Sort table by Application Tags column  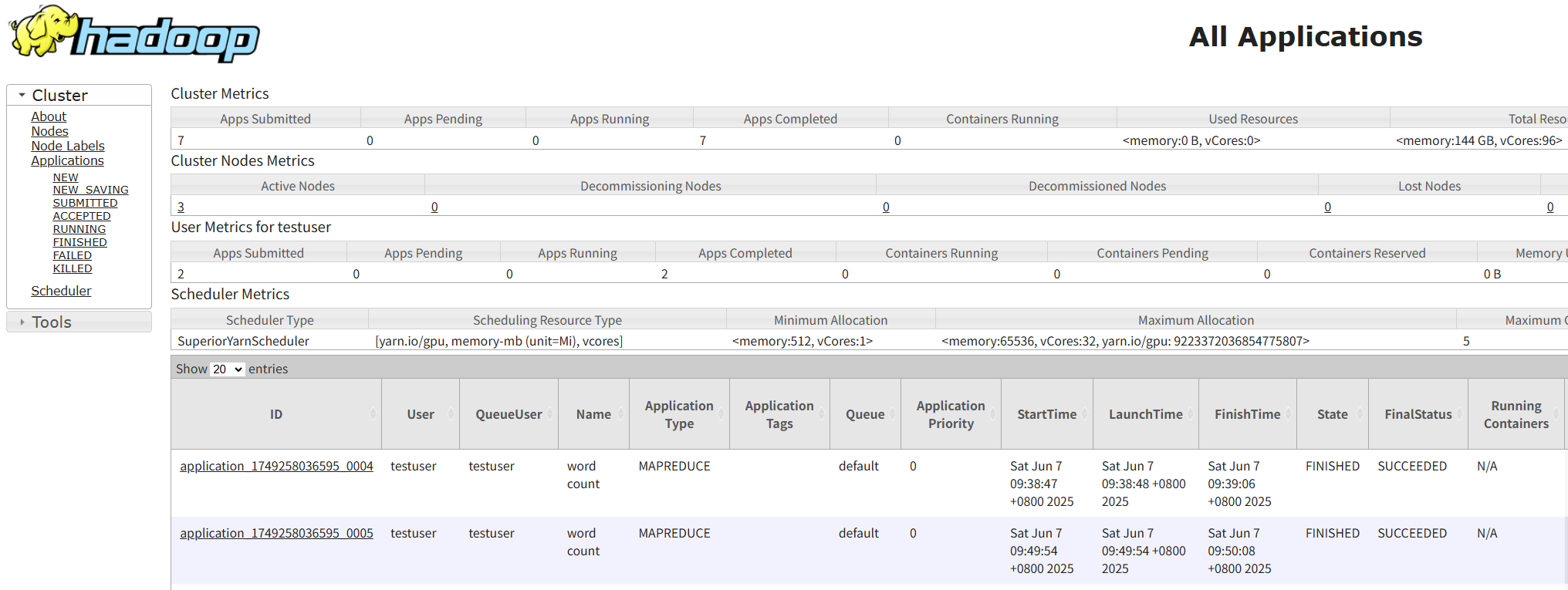tap(779, 414)
